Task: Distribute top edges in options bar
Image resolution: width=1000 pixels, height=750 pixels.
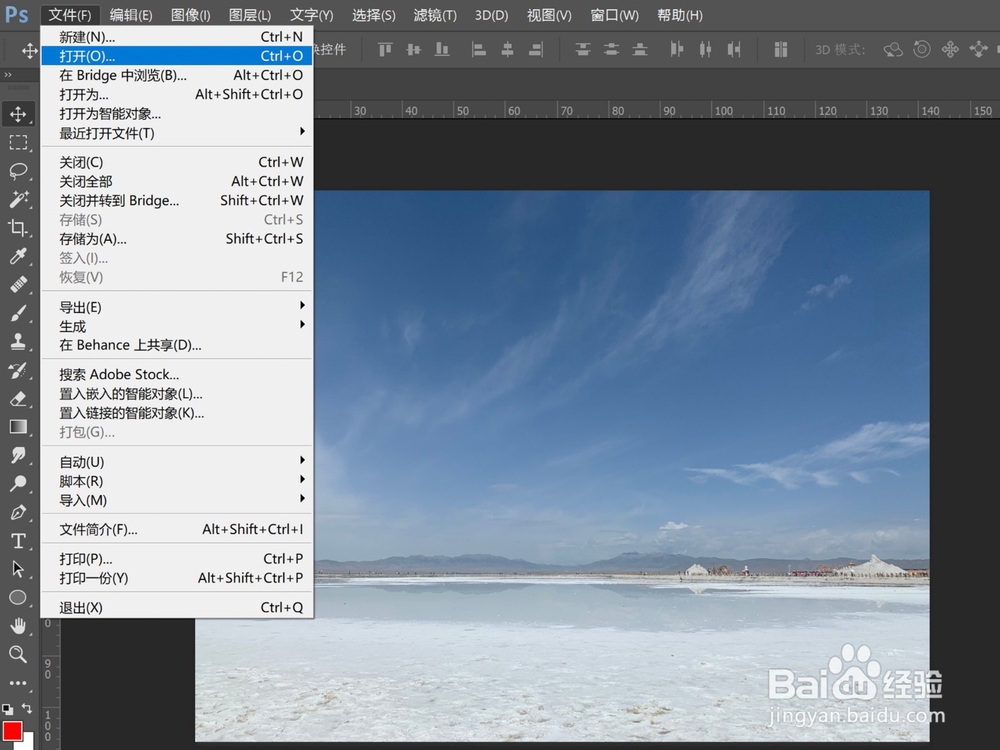Action: [x=583, y=49]
